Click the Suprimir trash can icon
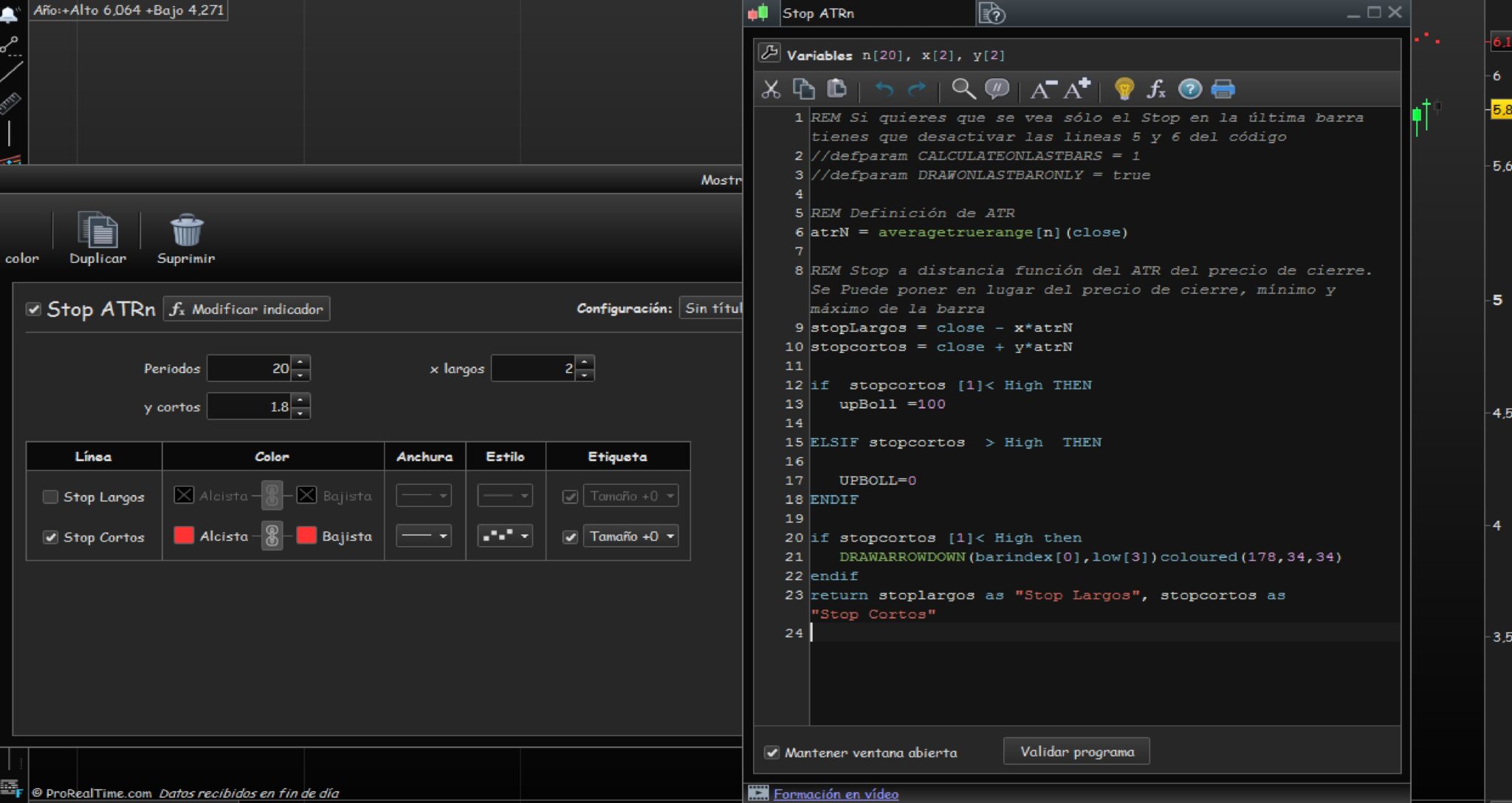Viewport: 1512px width, 803px height. coord(186,230)
